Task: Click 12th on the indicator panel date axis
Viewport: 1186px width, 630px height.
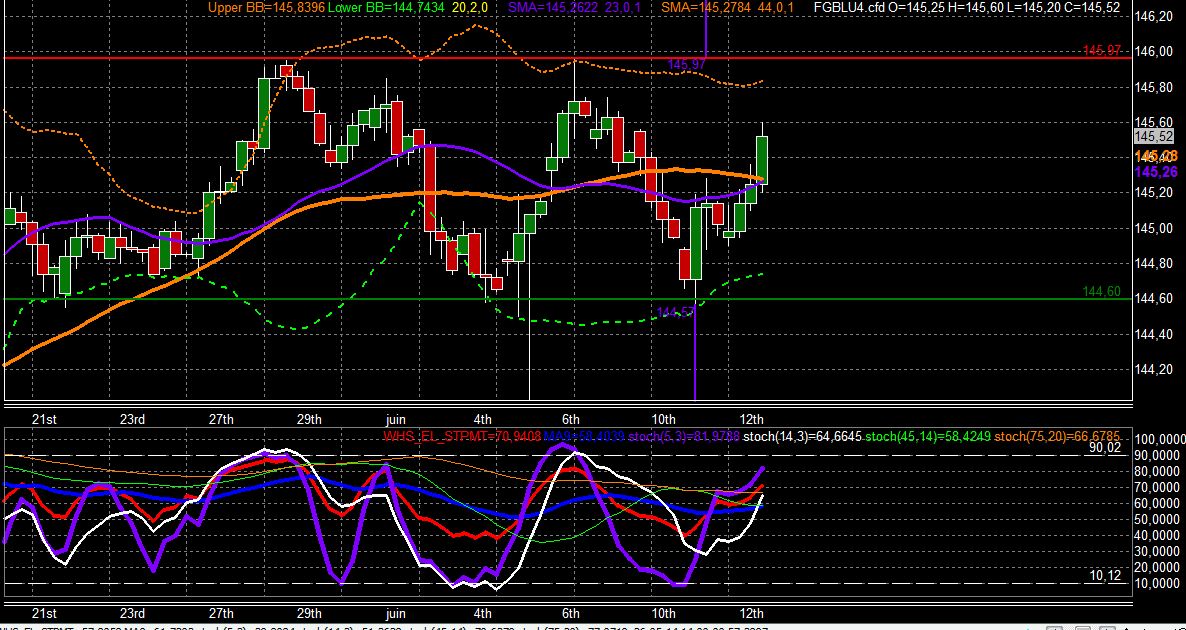Action: [x=752, y=613]
